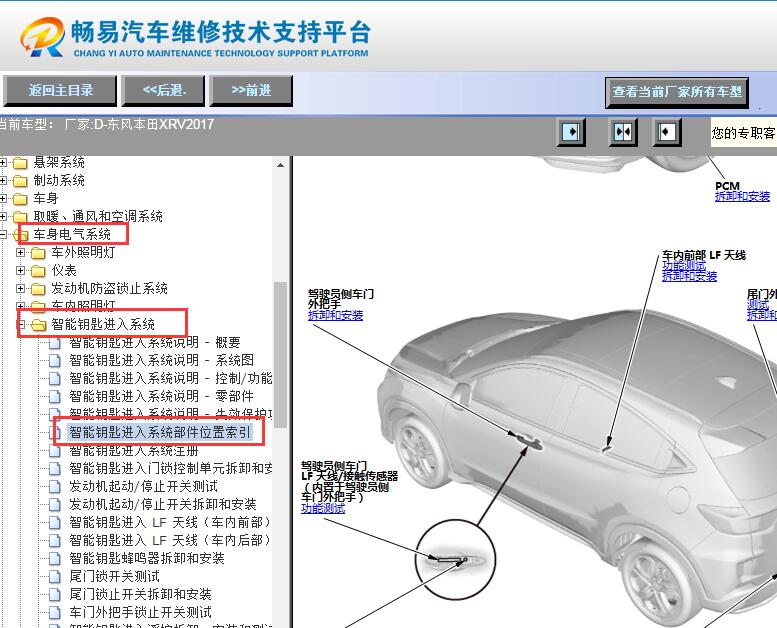Click document icon beside 发动机起动/停止开关测试
Viewport: 777px width, 628px height.
pyautogui.click(x=55, y=486)
